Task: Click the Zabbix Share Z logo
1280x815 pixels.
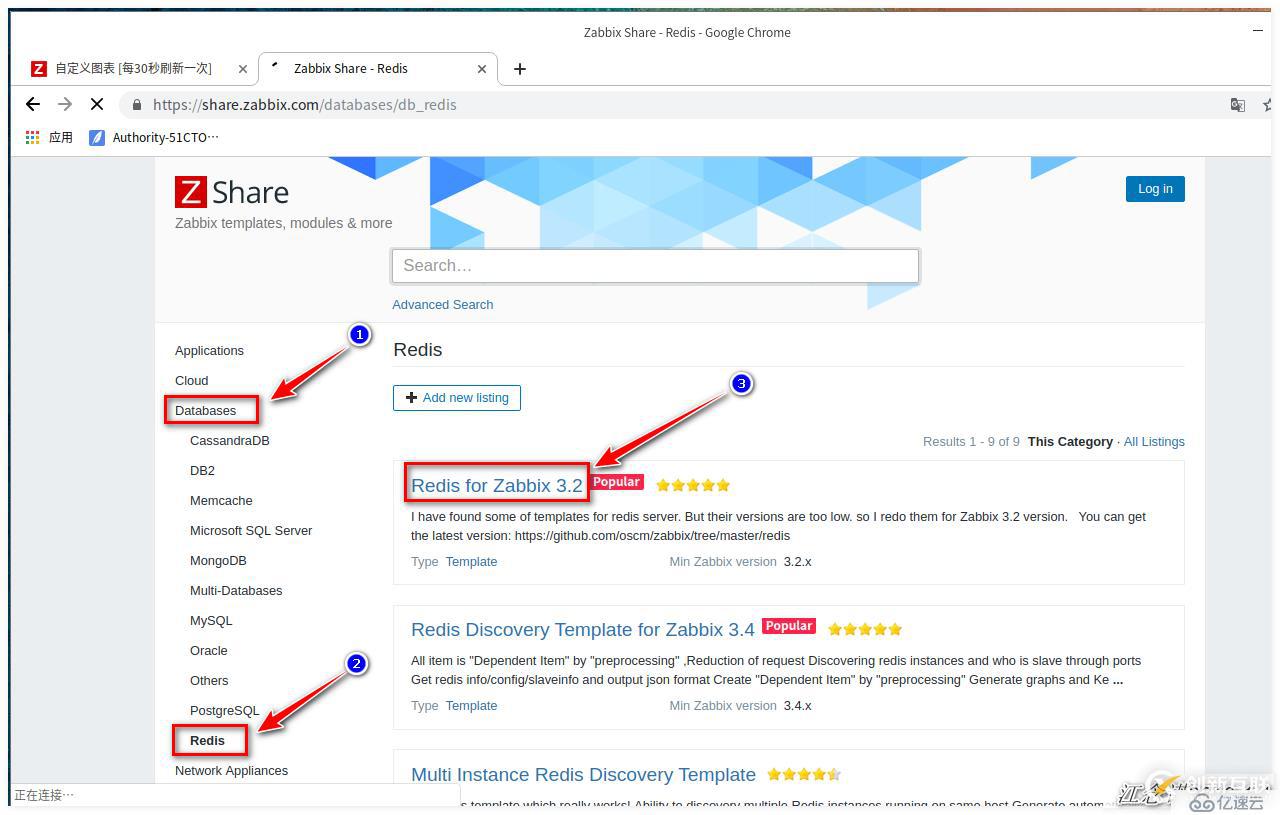Action: [x=191, y=192]
